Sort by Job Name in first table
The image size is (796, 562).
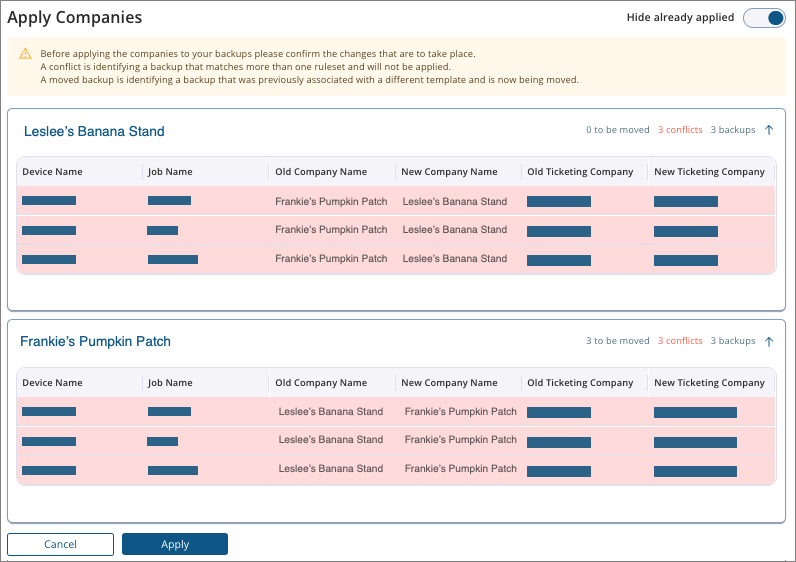[170, 172]
